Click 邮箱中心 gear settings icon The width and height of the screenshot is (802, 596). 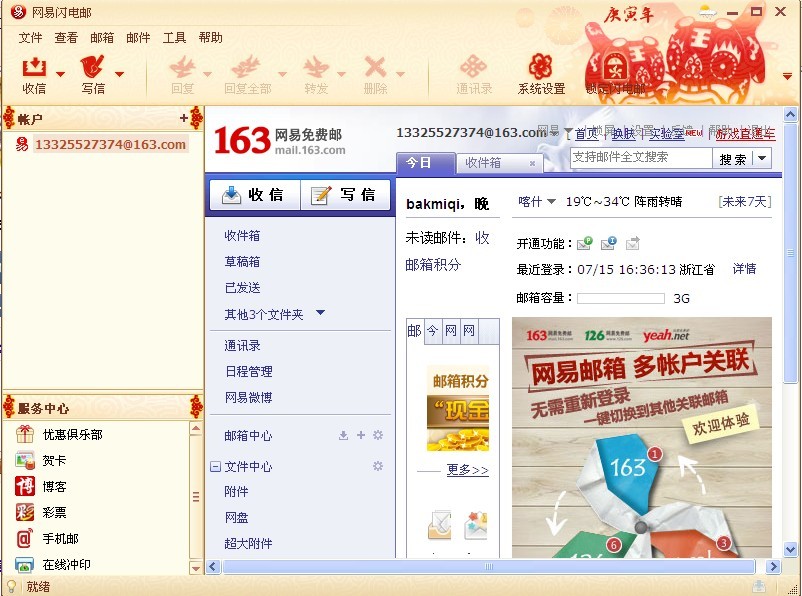pos(378,435)
